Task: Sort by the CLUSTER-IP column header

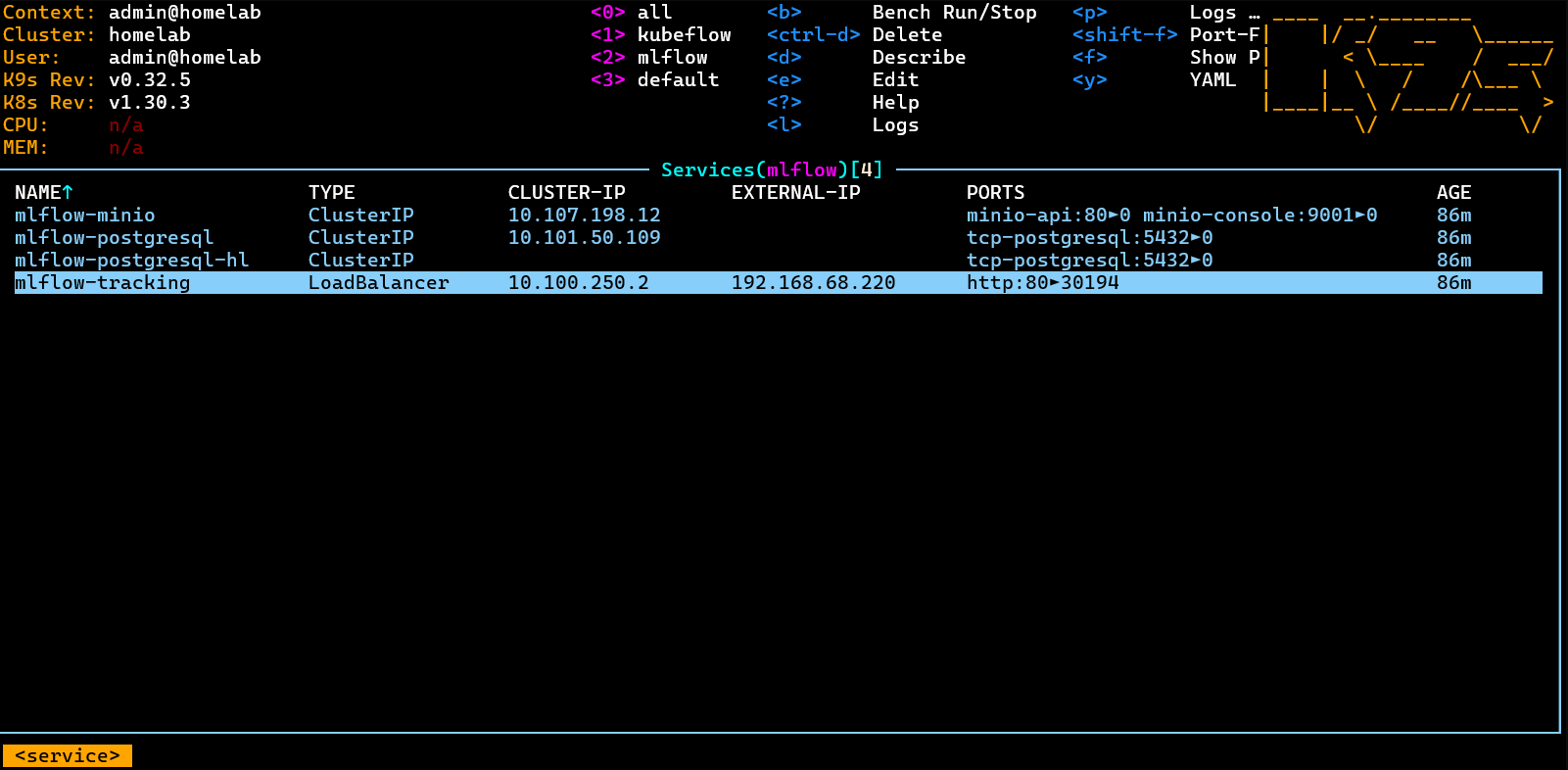Action: 567,192
